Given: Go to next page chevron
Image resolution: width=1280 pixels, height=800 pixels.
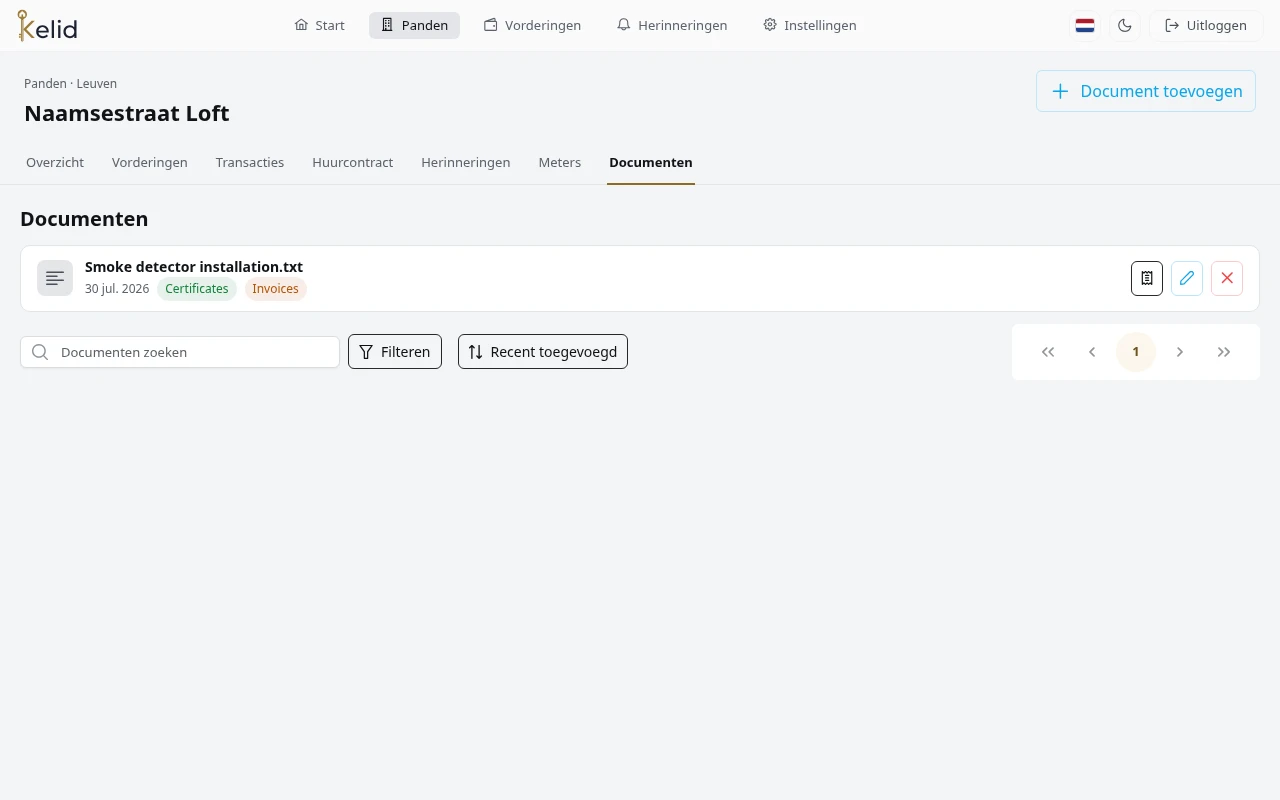Looking at the screenshot, I should [1180, 352].
